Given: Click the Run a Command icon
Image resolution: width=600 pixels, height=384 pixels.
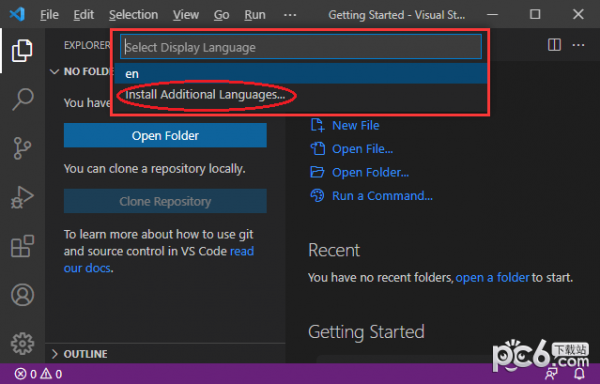Looking at the screenshot, I should click(317, 195).
